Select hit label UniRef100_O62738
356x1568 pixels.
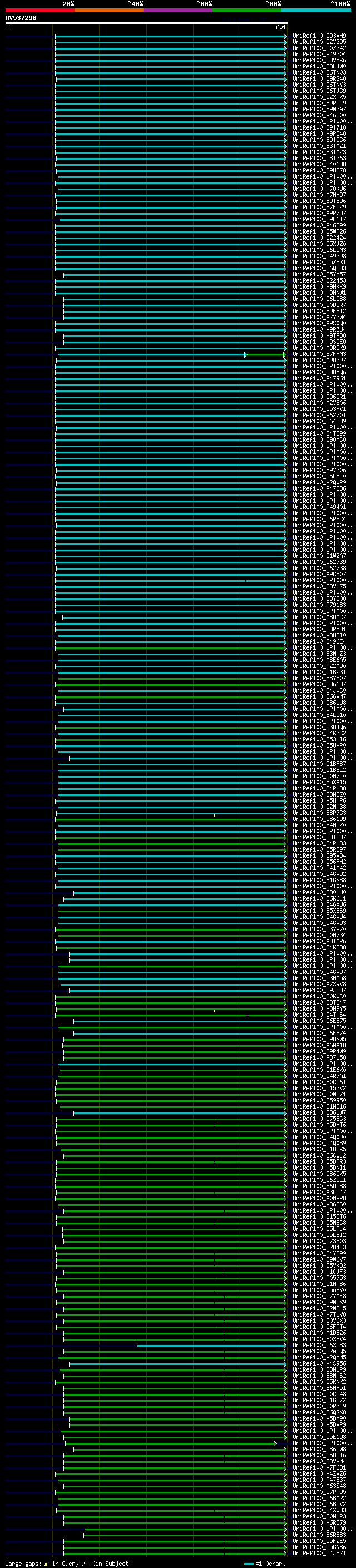pos(319,568)
